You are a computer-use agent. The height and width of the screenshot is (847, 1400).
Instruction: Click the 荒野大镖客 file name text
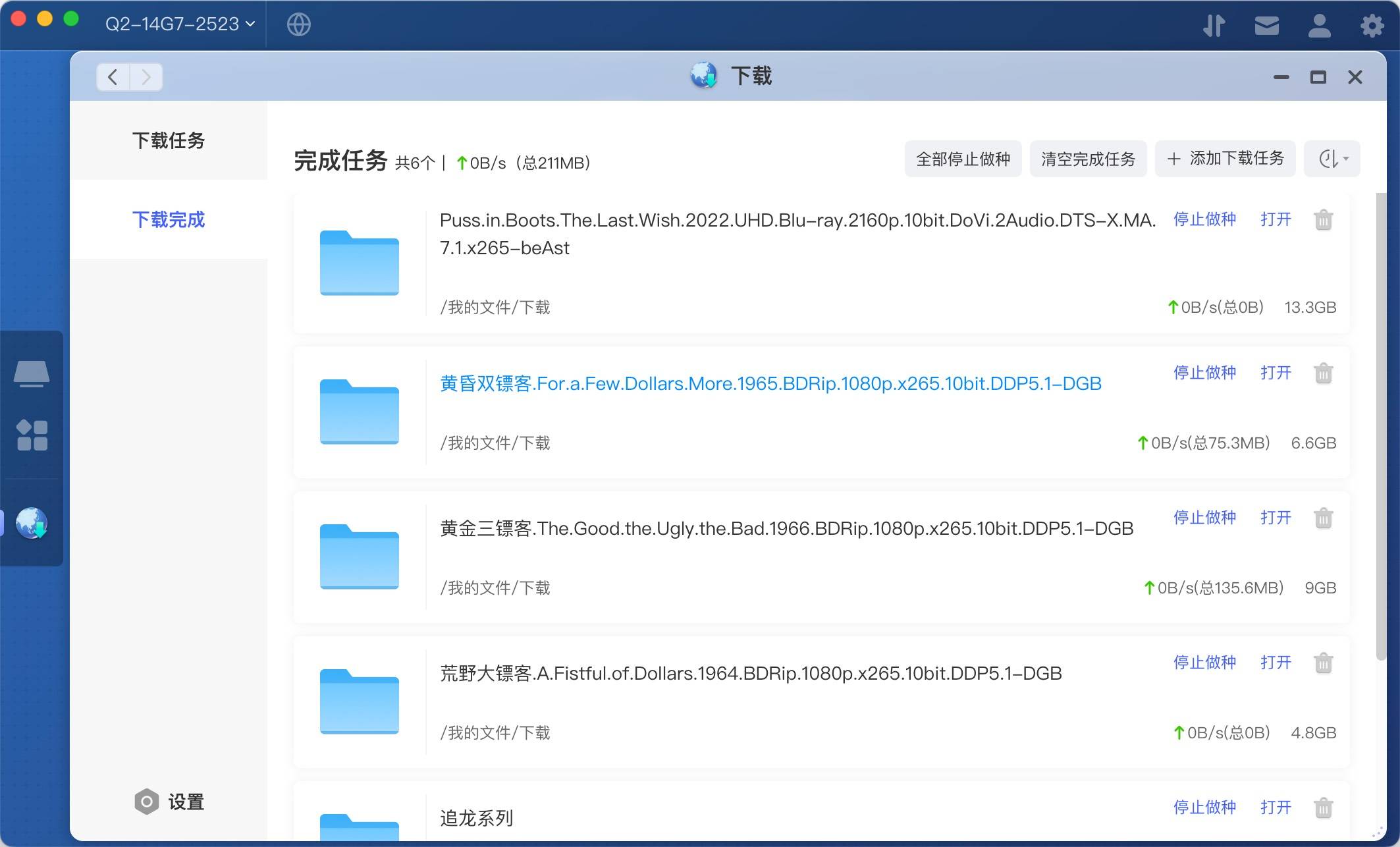(x=751, y=673)
